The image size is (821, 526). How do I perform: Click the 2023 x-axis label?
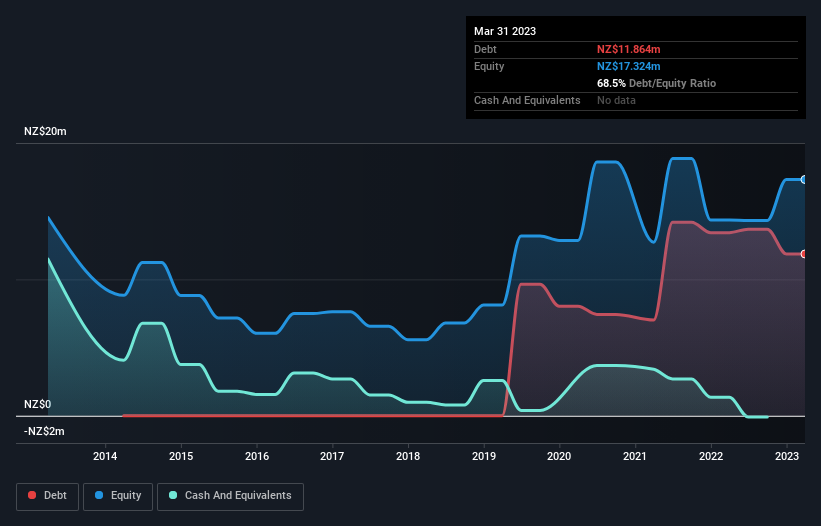point(787,456)
